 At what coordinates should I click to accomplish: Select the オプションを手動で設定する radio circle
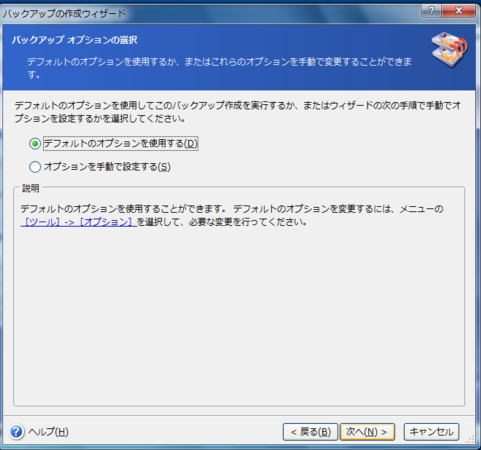[x=35, y=167]
